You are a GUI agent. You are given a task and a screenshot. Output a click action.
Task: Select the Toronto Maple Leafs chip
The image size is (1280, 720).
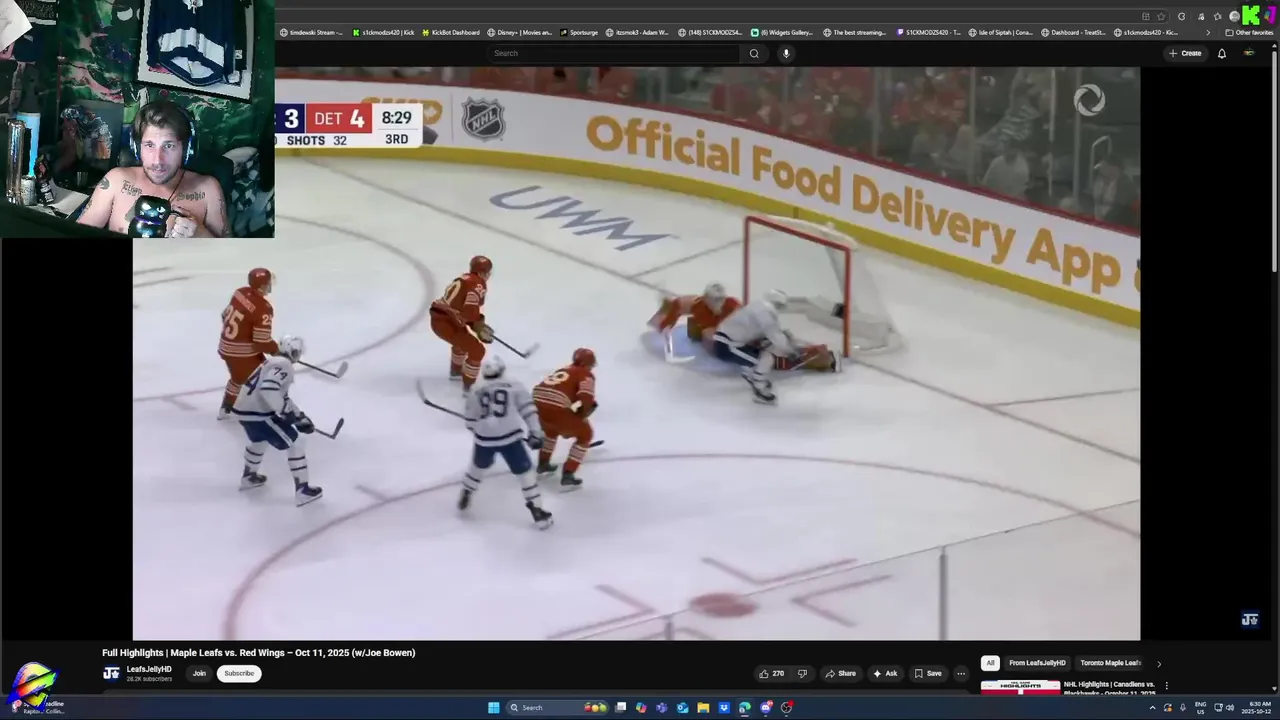1110,663
